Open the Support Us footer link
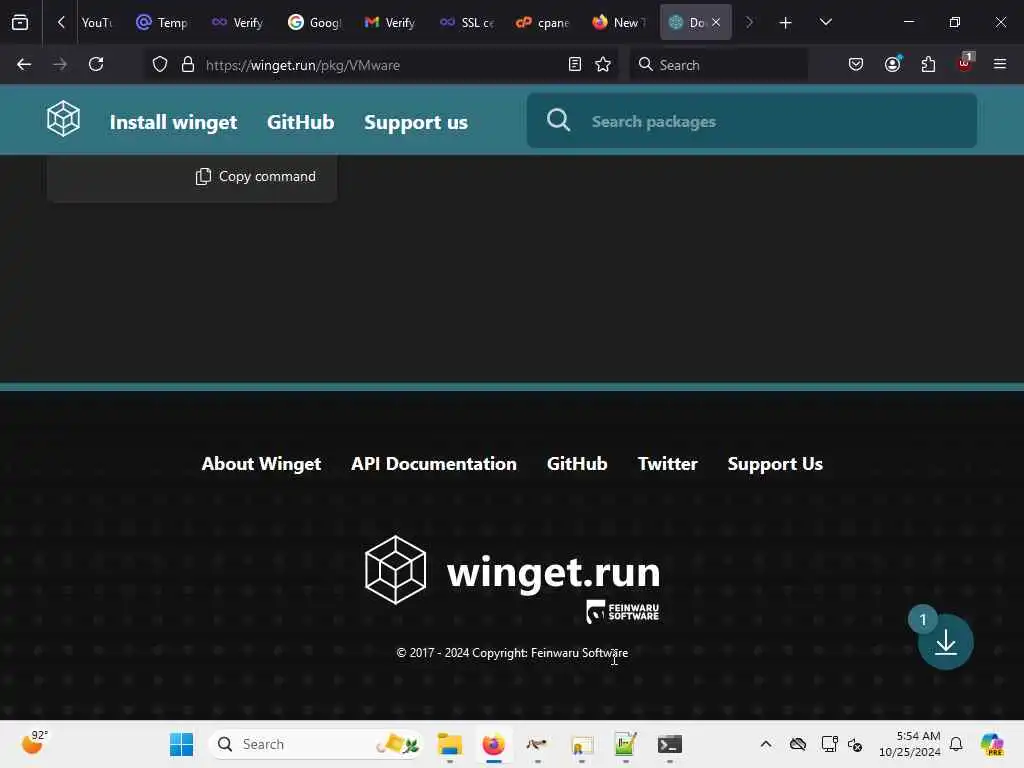The image size is (1024, 768). pyautogui.click(x=775, y=464)
